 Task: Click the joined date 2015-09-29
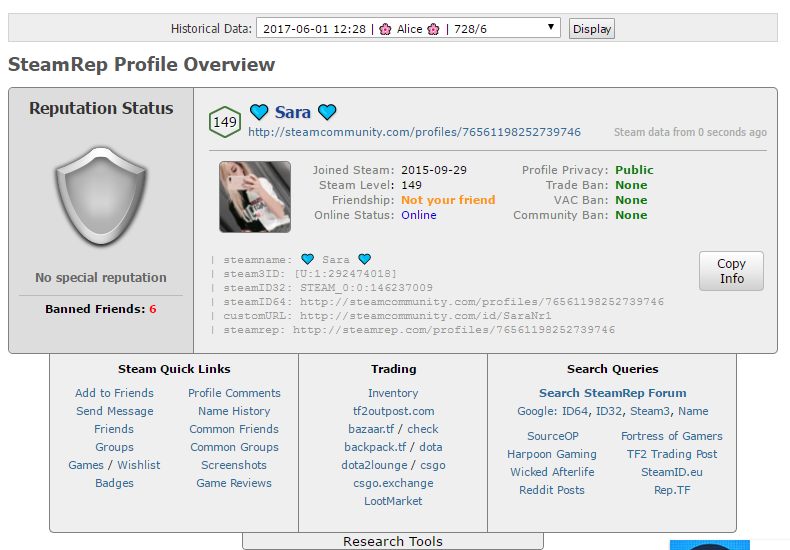pos(434,170)
